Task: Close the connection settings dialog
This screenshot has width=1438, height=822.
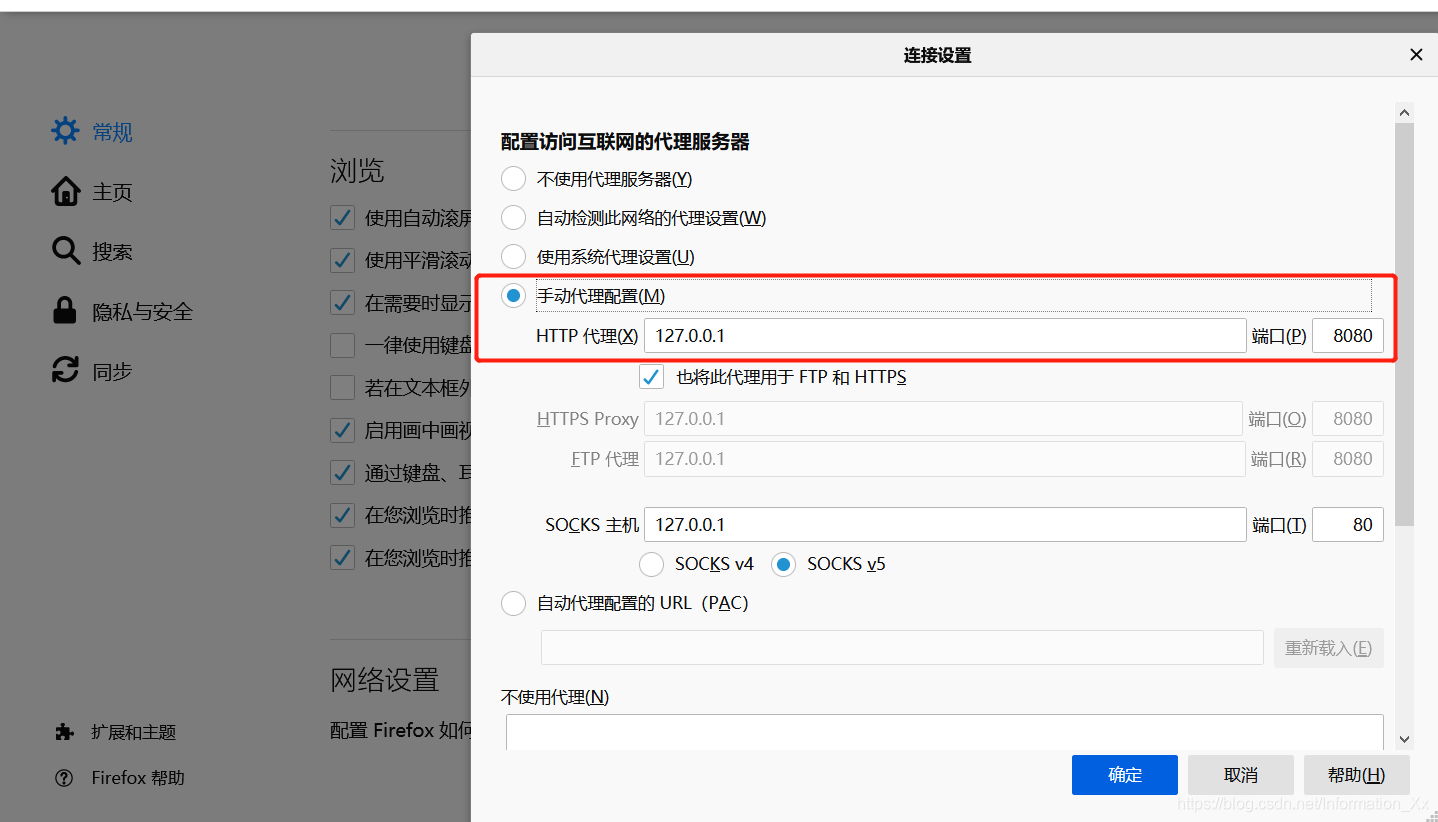Action: (x=1416, y=55)
